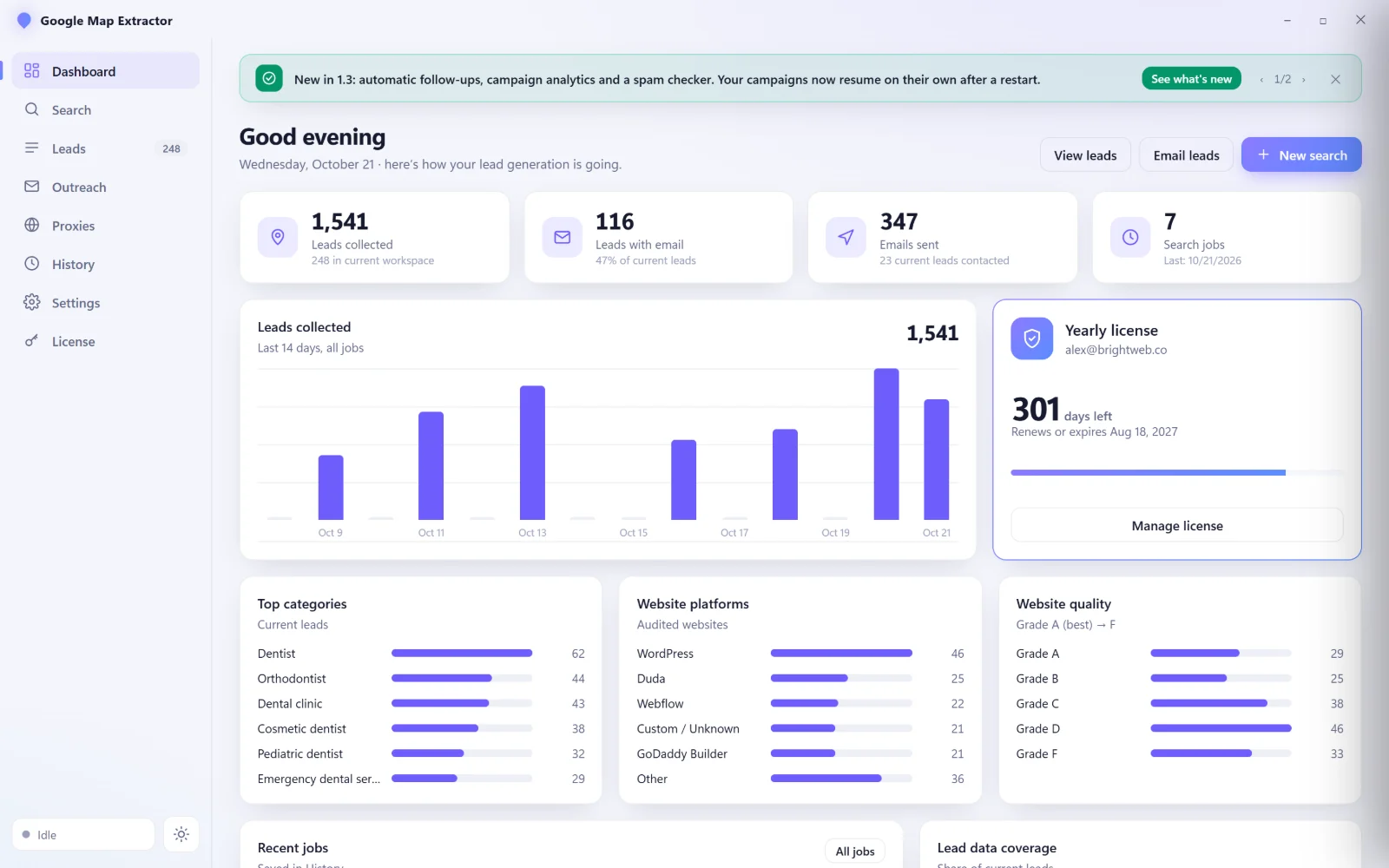Click the paper plane Emails sent icon
The height and width of the screenshot is (868, 1389).
[x=846, y=237]
